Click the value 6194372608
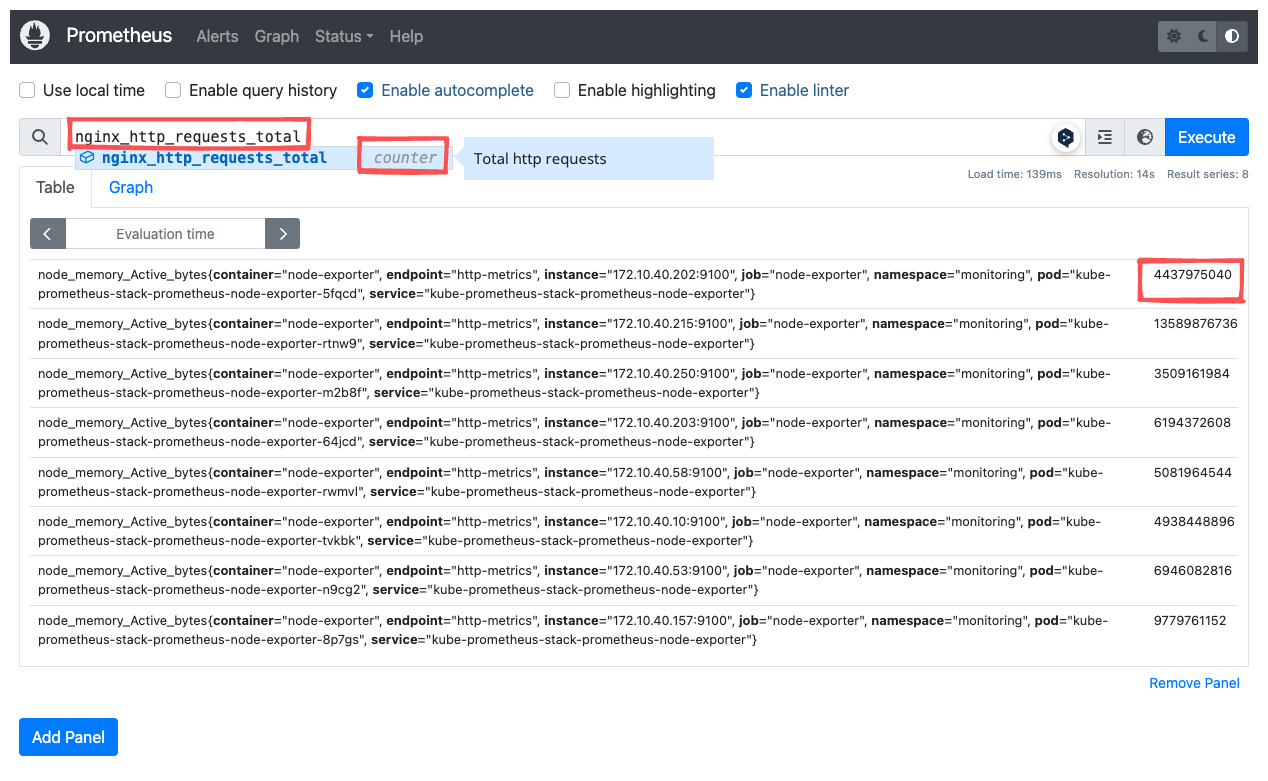 1192,422
